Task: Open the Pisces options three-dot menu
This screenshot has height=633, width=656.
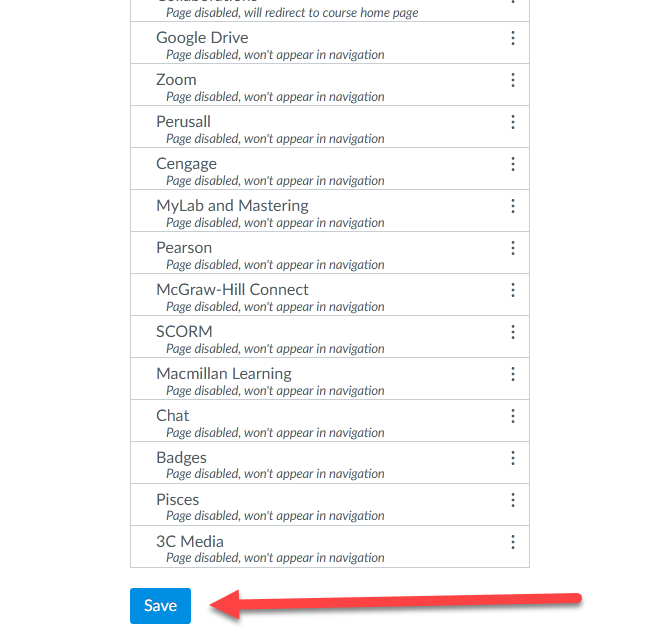Action: click(x=513, y=500)
